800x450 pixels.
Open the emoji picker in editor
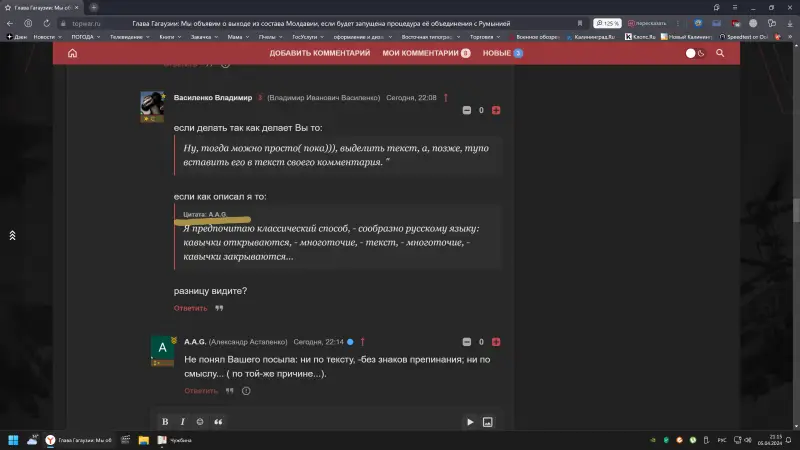[199, 422]
